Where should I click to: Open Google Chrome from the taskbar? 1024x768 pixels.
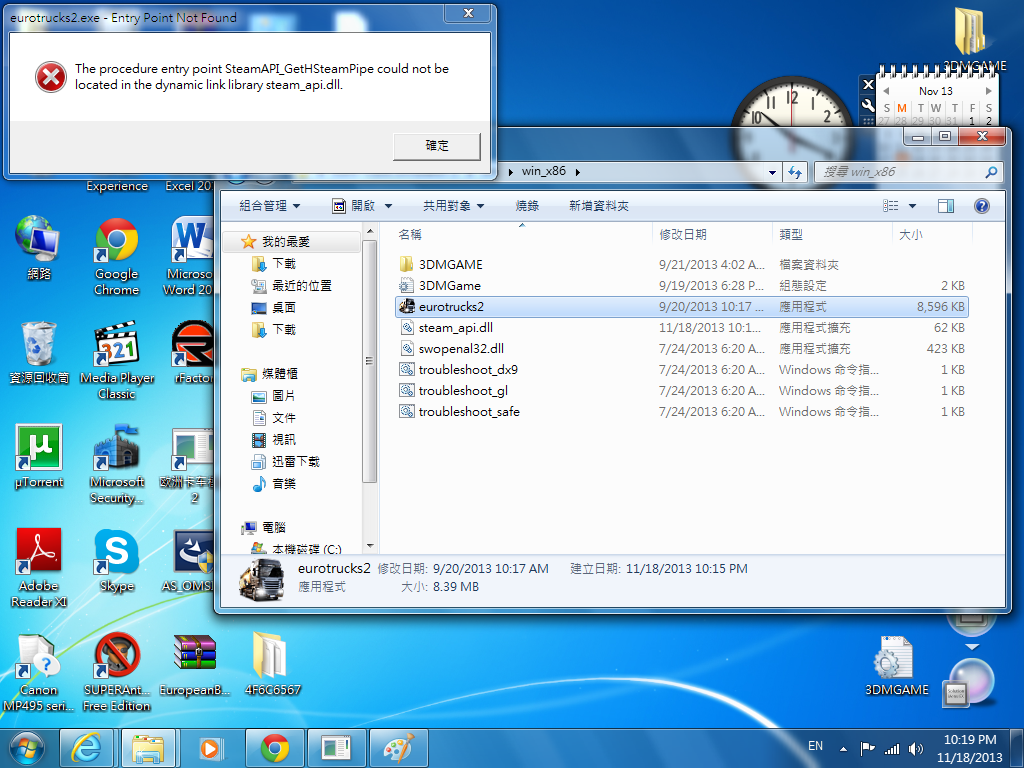(275, 748)
